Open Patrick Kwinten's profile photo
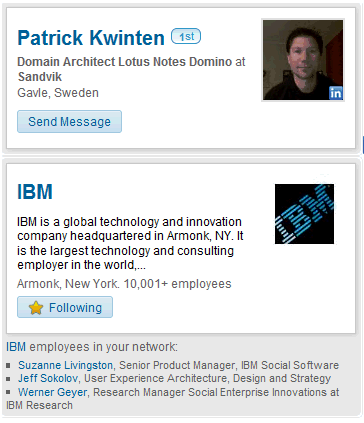Image resolution: width=364 pixels, height=423 pixels. 303,60
